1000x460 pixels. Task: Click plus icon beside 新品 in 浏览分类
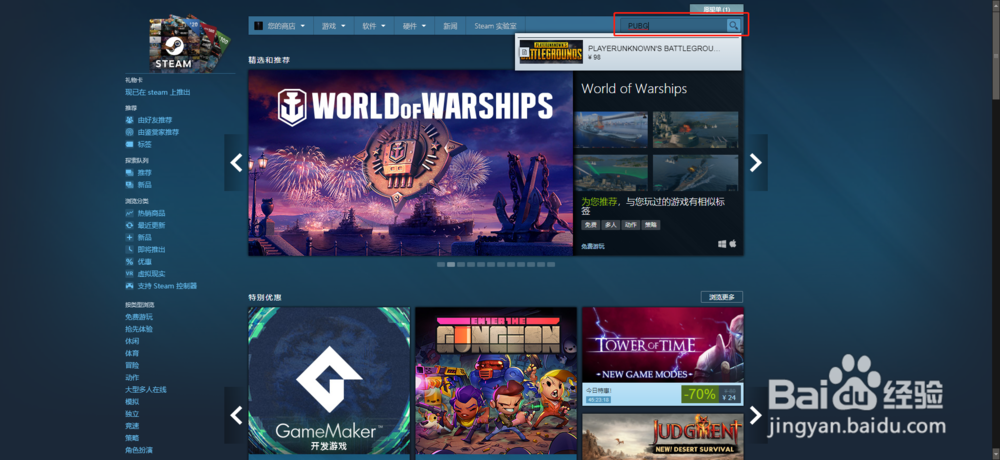(x=129, y=237)
